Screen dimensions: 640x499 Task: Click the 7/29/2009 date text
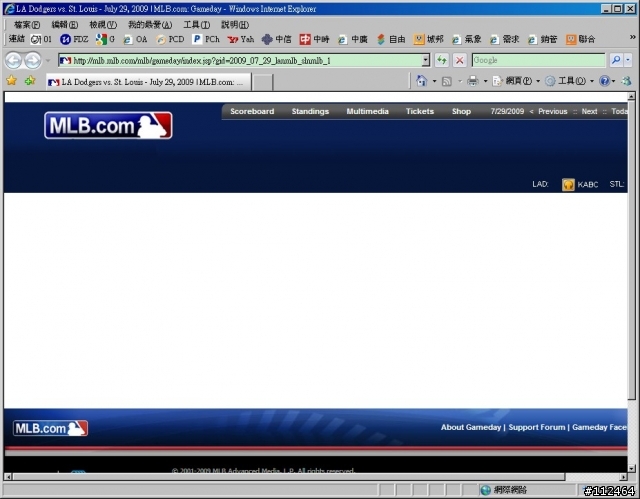(x=507, y=111)
